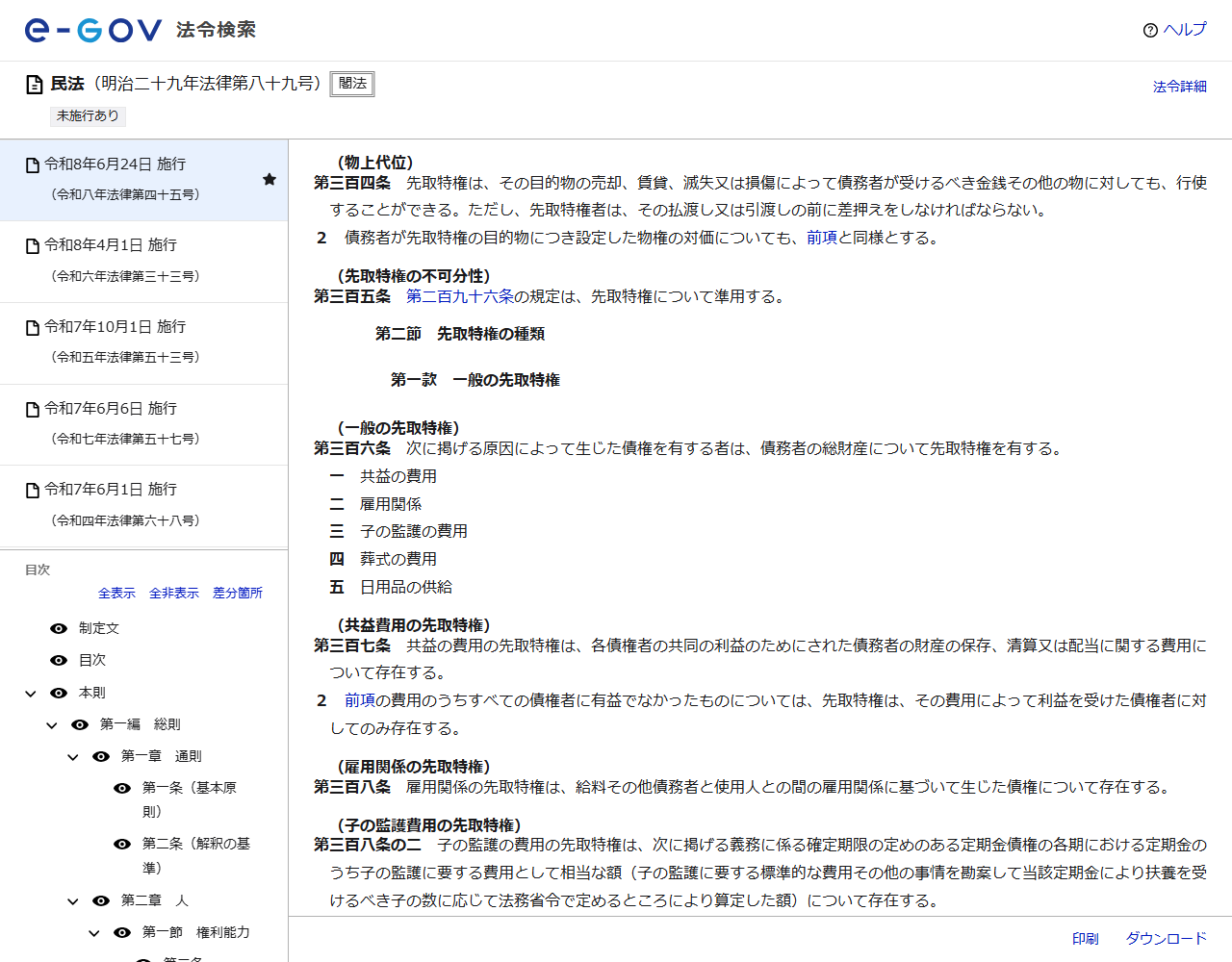Click the document icon beside 民法 title
Image resolution: width=1232 pixels, height=962 pixels.
coord(35,85)
